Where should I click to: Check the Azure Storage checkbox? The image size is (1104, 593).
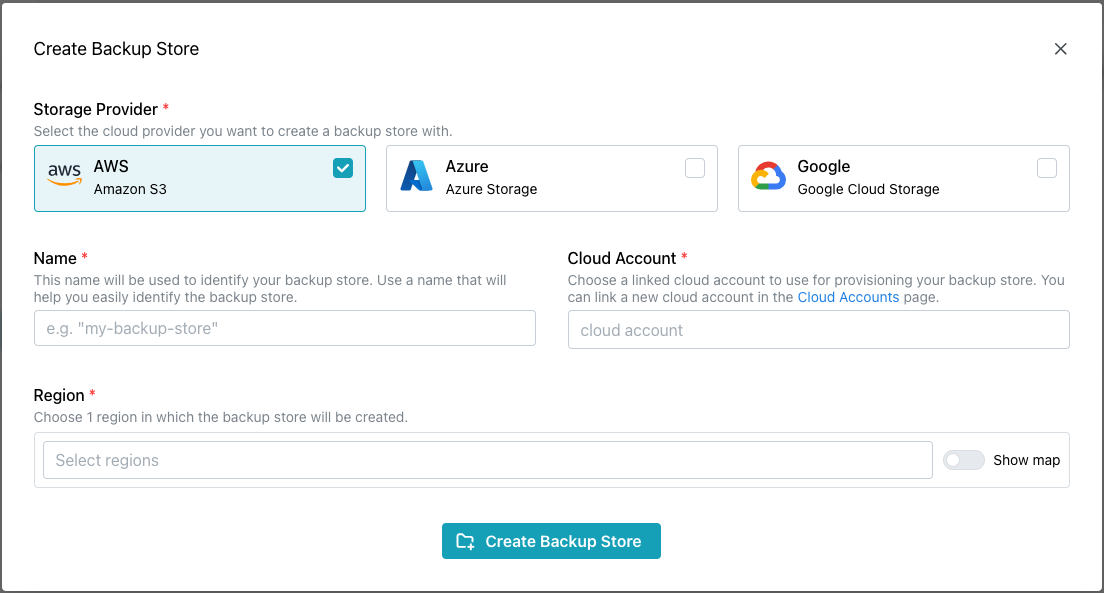695,168
